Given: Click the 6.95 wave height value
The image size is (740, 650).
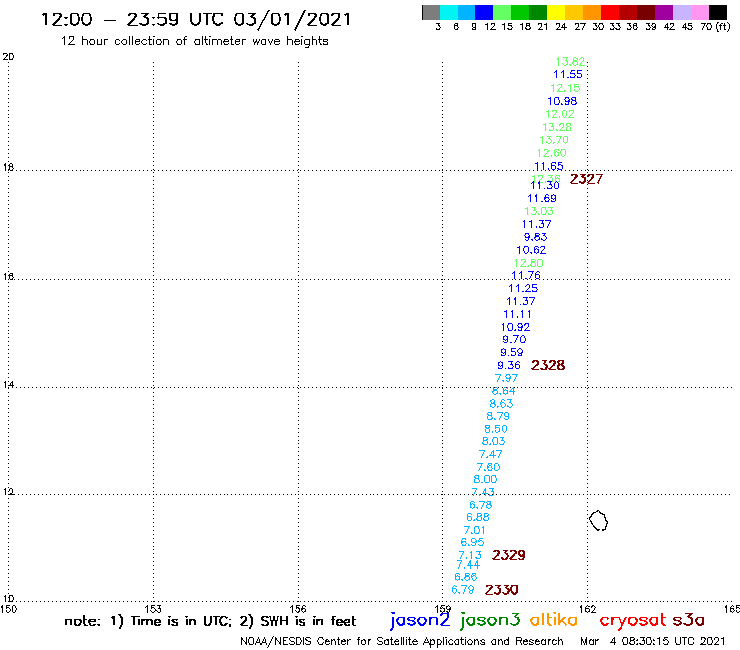Looking at the screenshot, I should (472, 542).
